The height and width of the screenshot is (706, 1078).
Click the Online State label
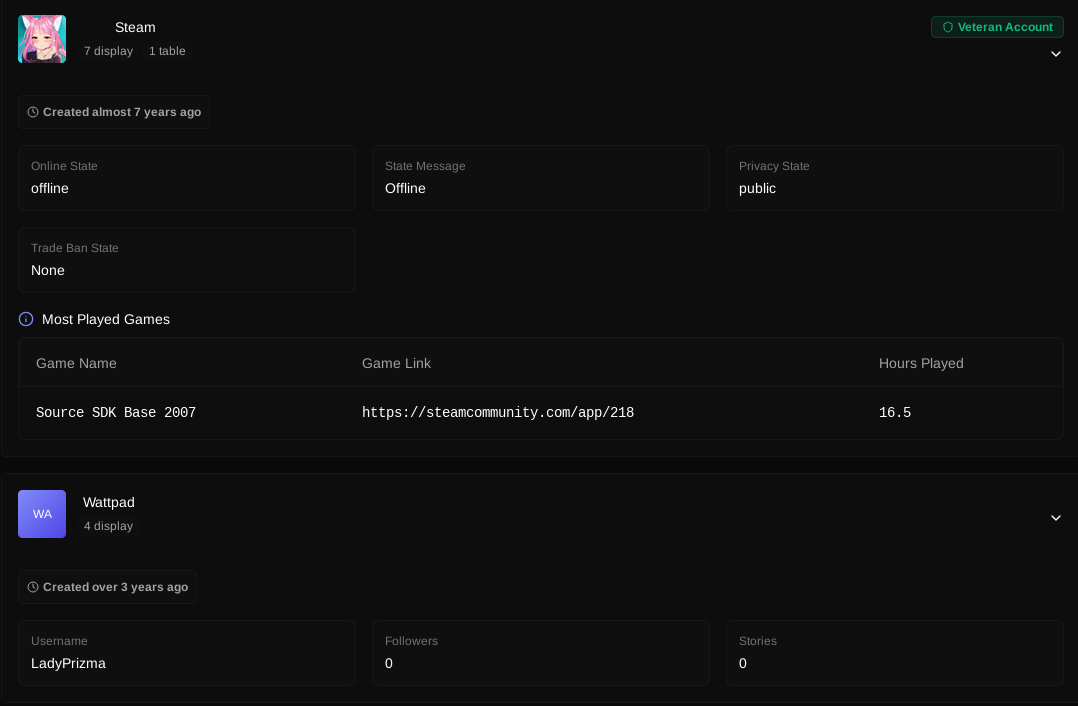[x=64, y=166]
